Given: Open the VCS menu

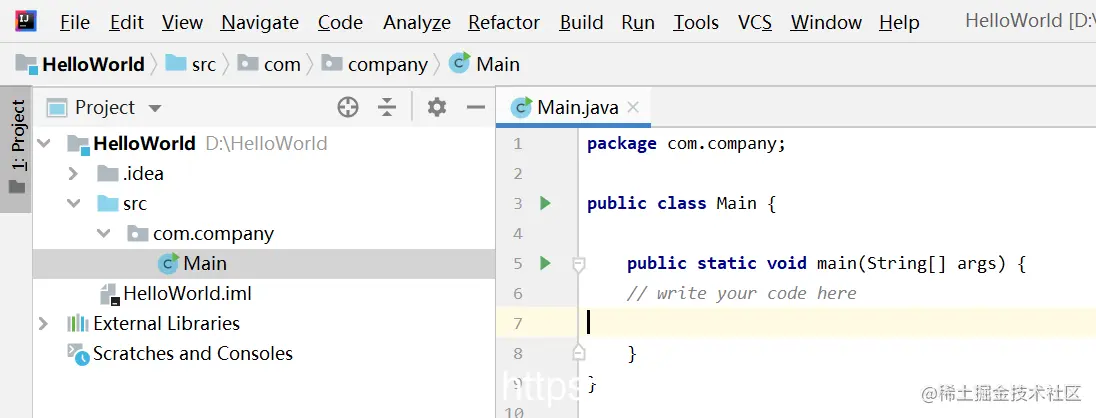Looking at the screenshot, I should [755, 22].
